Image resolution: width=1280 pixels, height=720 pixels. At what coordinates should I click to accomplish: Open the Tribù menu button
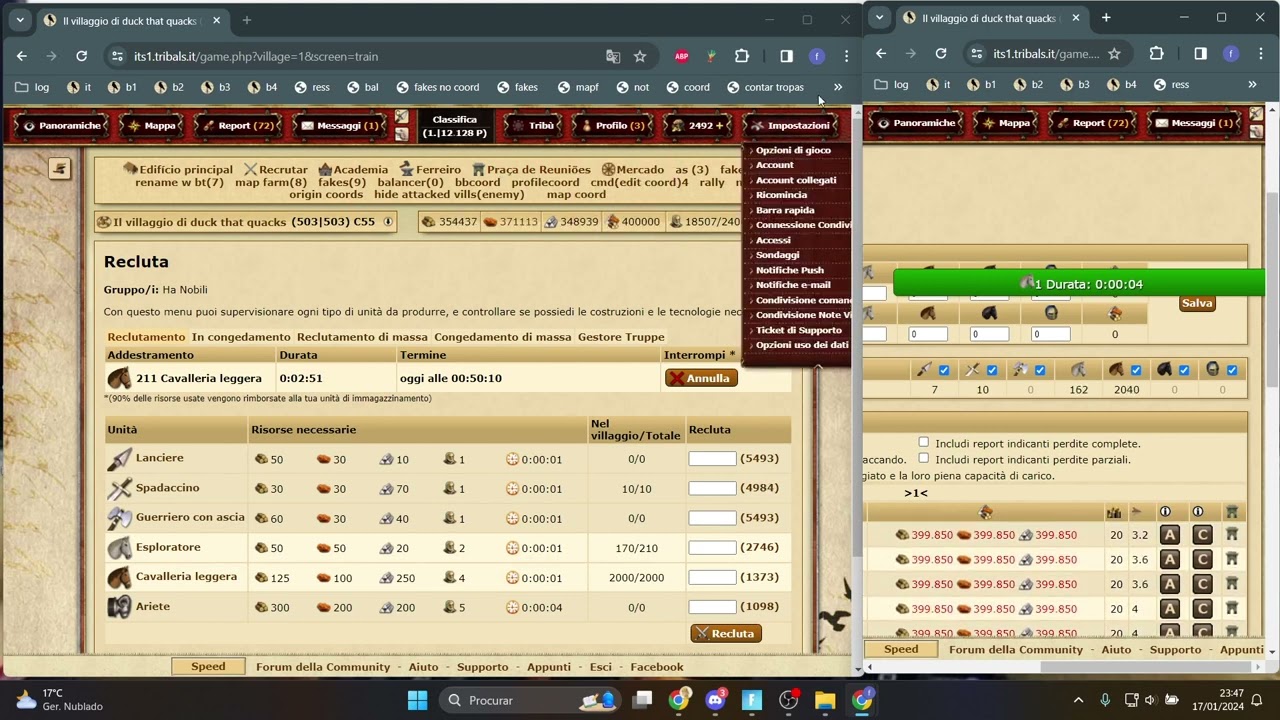point(534,125)
